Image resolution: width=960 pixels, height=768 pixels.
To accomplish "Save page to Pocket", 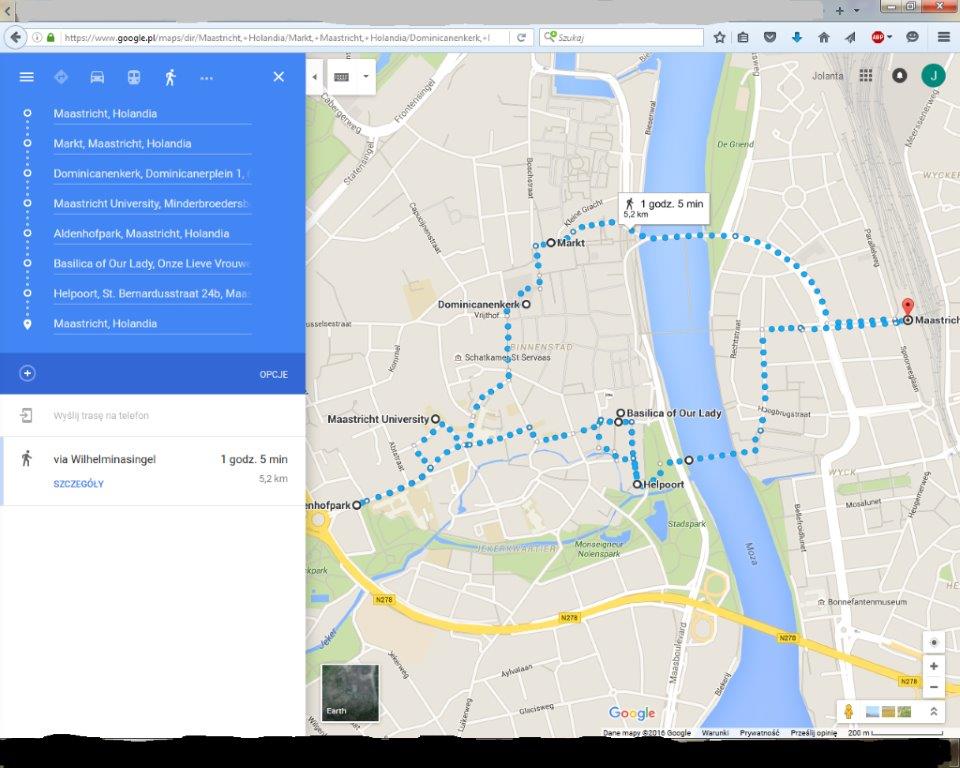I will 770,37.
